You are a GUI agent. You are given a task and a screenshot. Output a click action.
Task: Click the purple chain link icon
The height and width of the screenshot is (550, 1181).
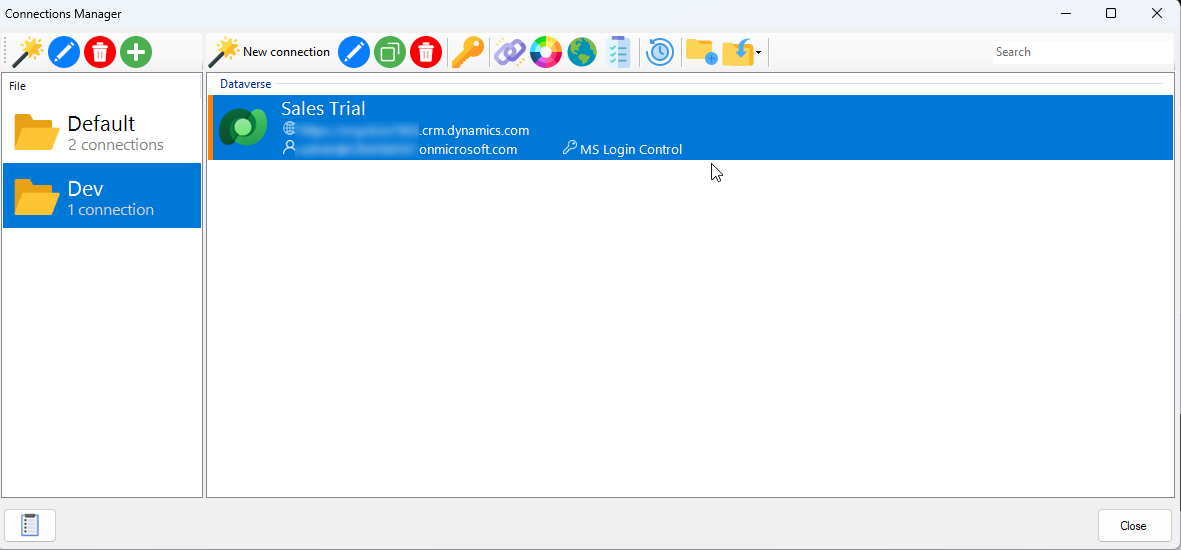(509, 52)
